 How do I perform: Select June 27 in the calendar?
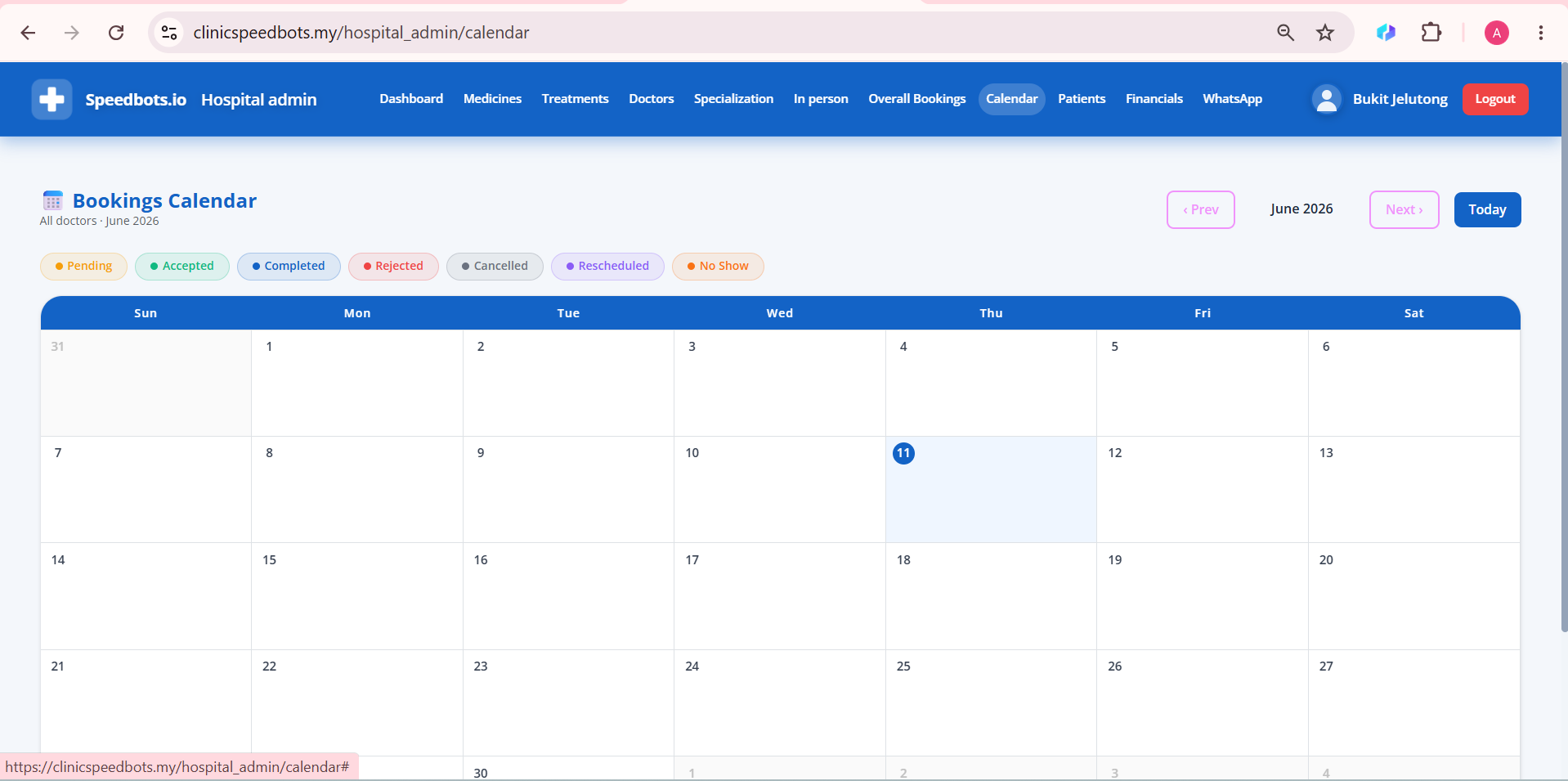coord(1414,702)
